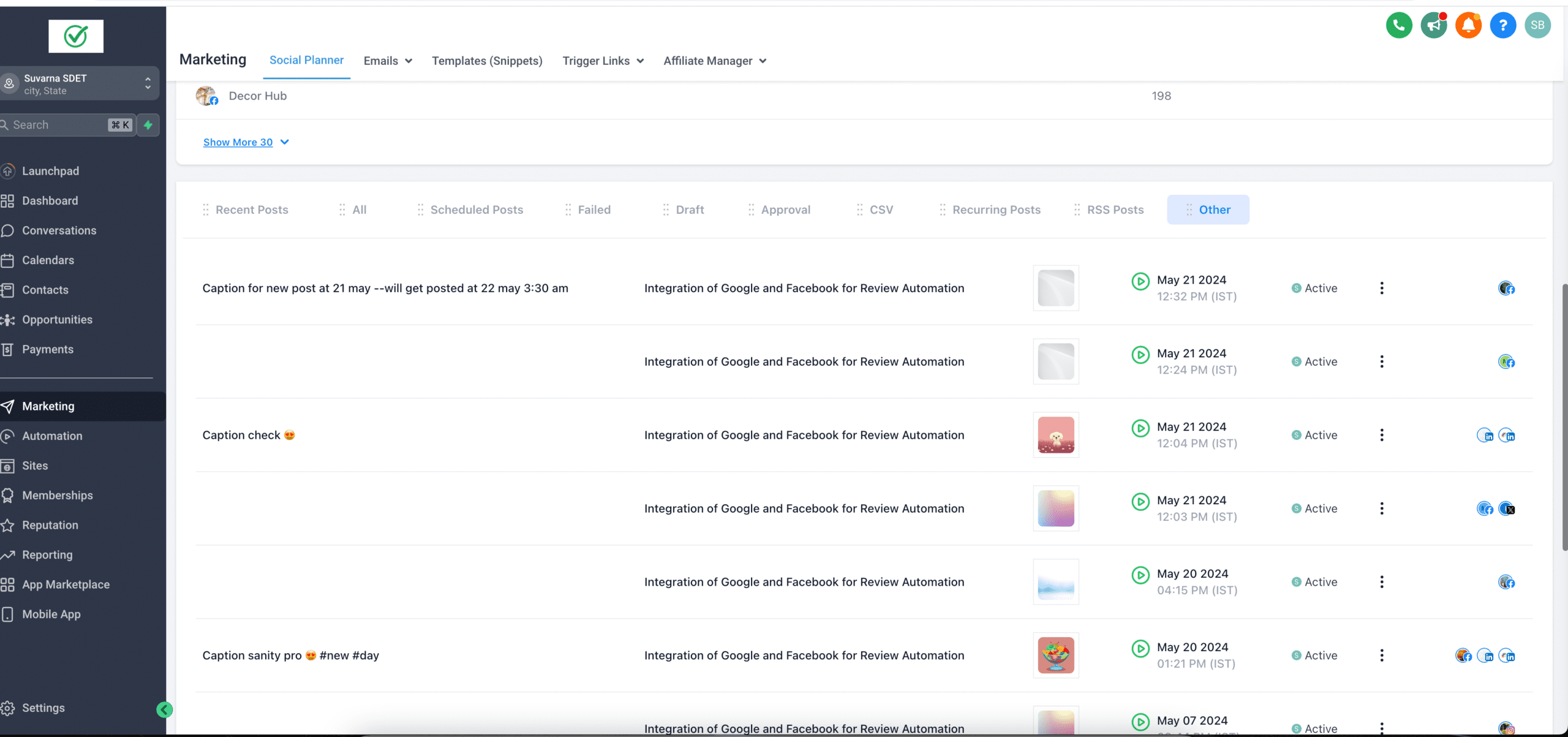Click the Calendars sidebar icon

tap(7, 260)
